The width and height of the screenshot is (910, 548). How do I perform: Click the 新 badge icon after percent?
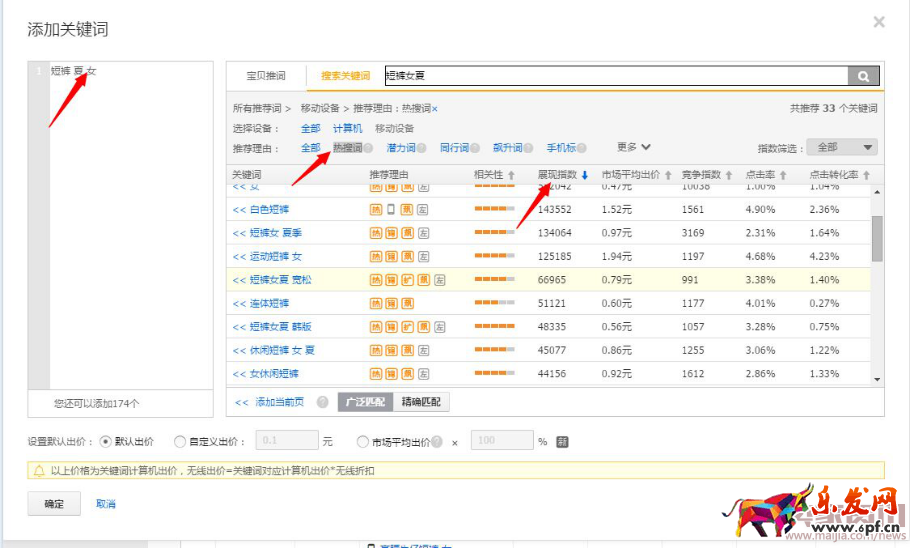click(x=562, y=442)
